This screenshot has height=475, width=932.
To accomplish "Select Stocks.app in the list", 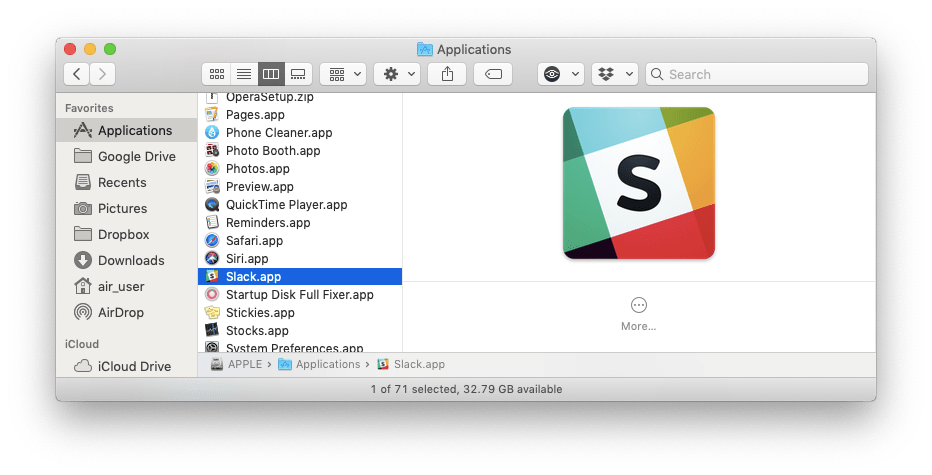I will point(300,331).
